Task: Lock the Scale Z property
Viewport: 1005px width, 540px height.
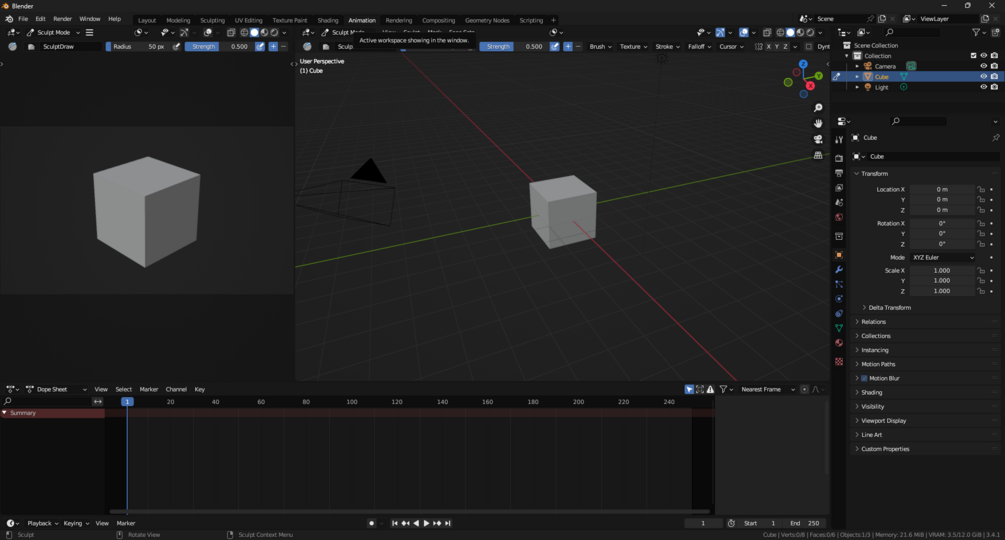Action: click(x=981, y=291)
